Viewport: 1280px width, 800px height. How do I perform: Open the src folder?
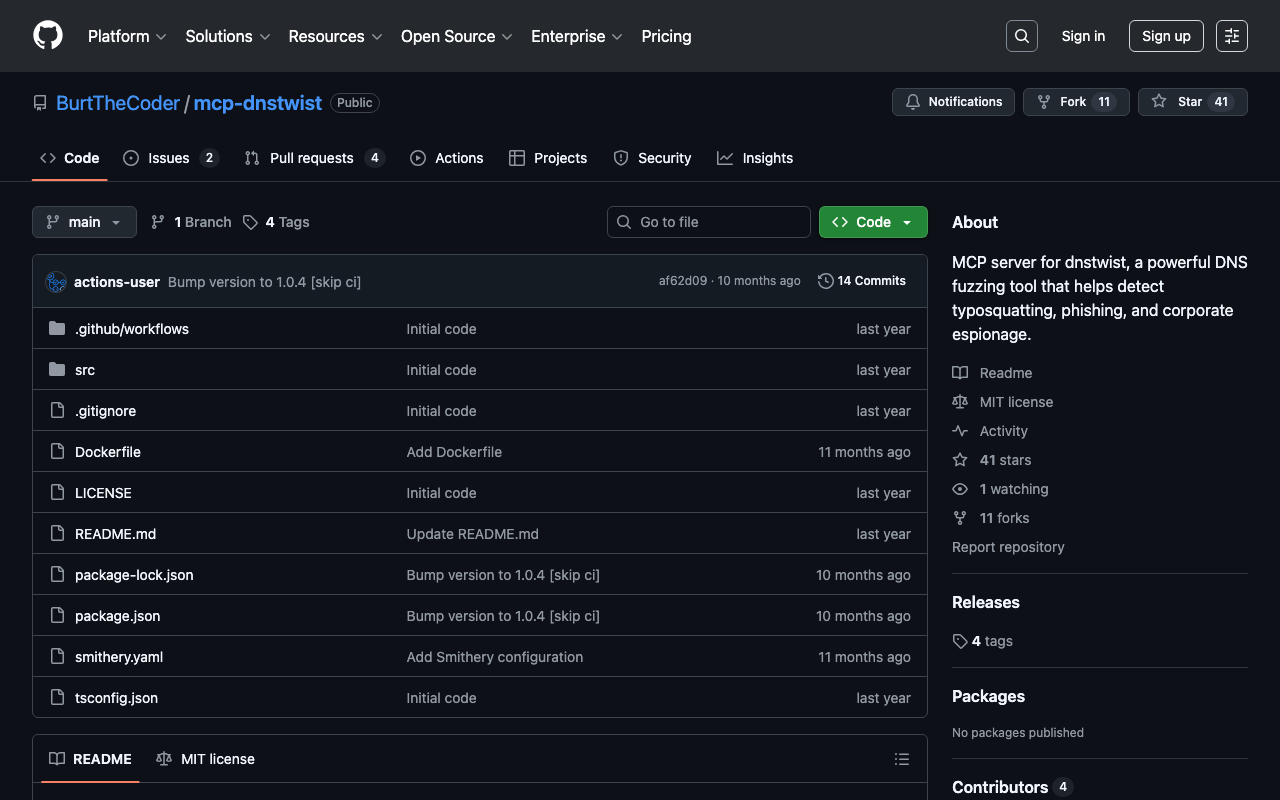click(x=85, y=370)
